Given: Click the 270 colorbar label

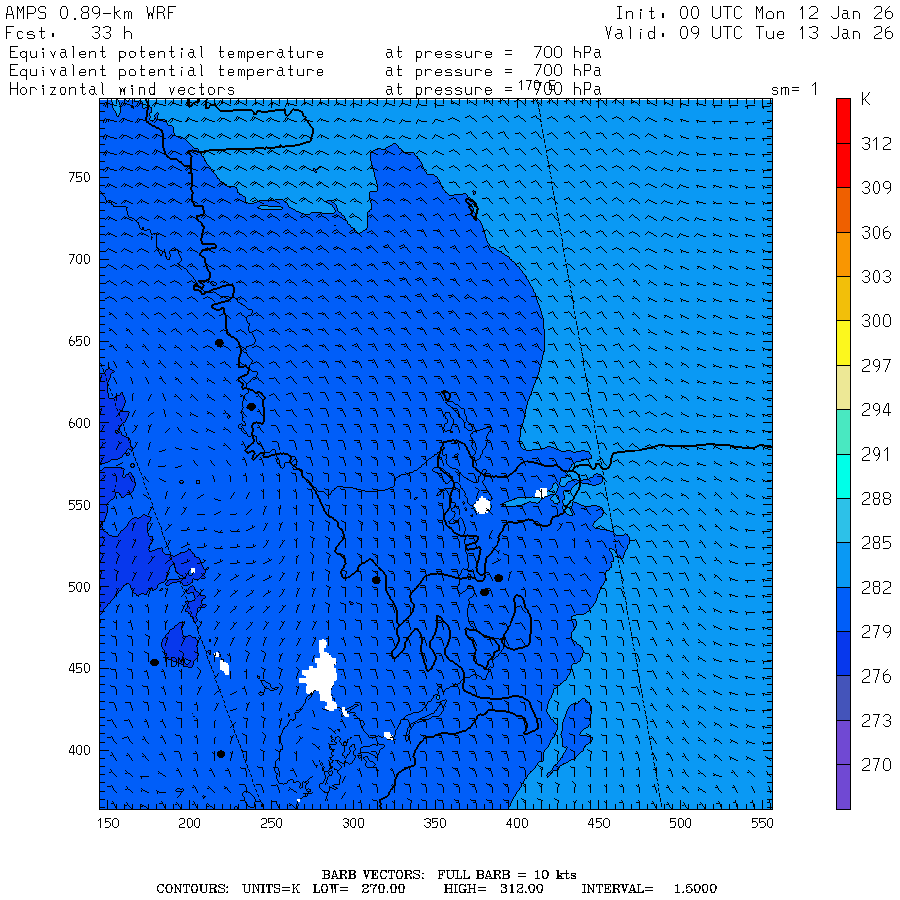Looking at the screenshot, I should [x=876, y=765].
